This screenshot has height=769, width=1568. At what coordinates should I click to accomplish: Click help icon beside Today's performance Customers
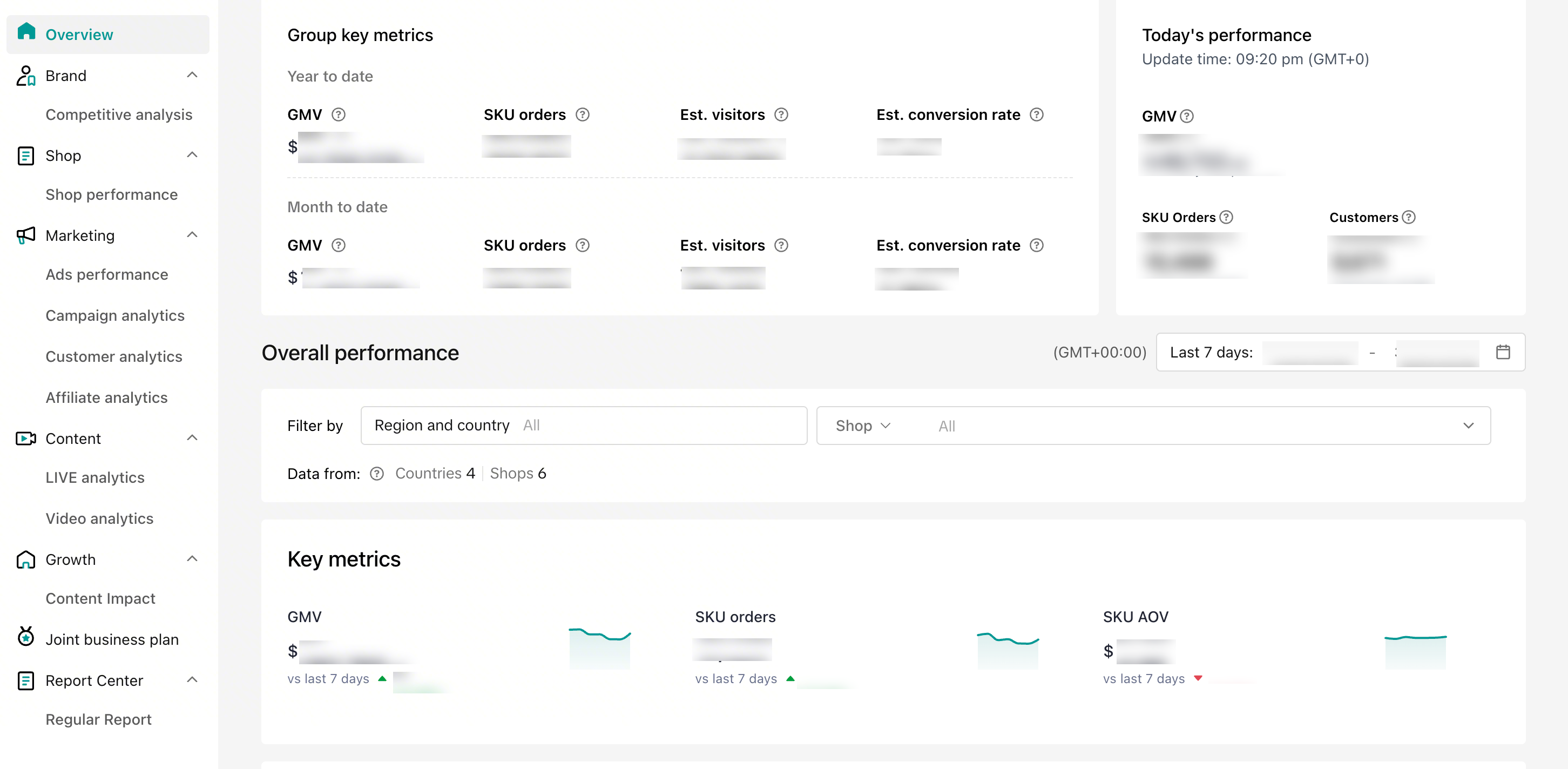click(1409, 218)
